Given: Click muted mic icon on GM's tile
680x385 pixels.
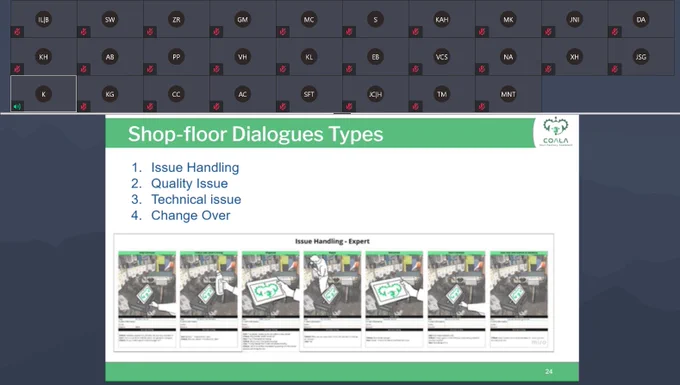Looking at the screenshot, I should (216, 32).
